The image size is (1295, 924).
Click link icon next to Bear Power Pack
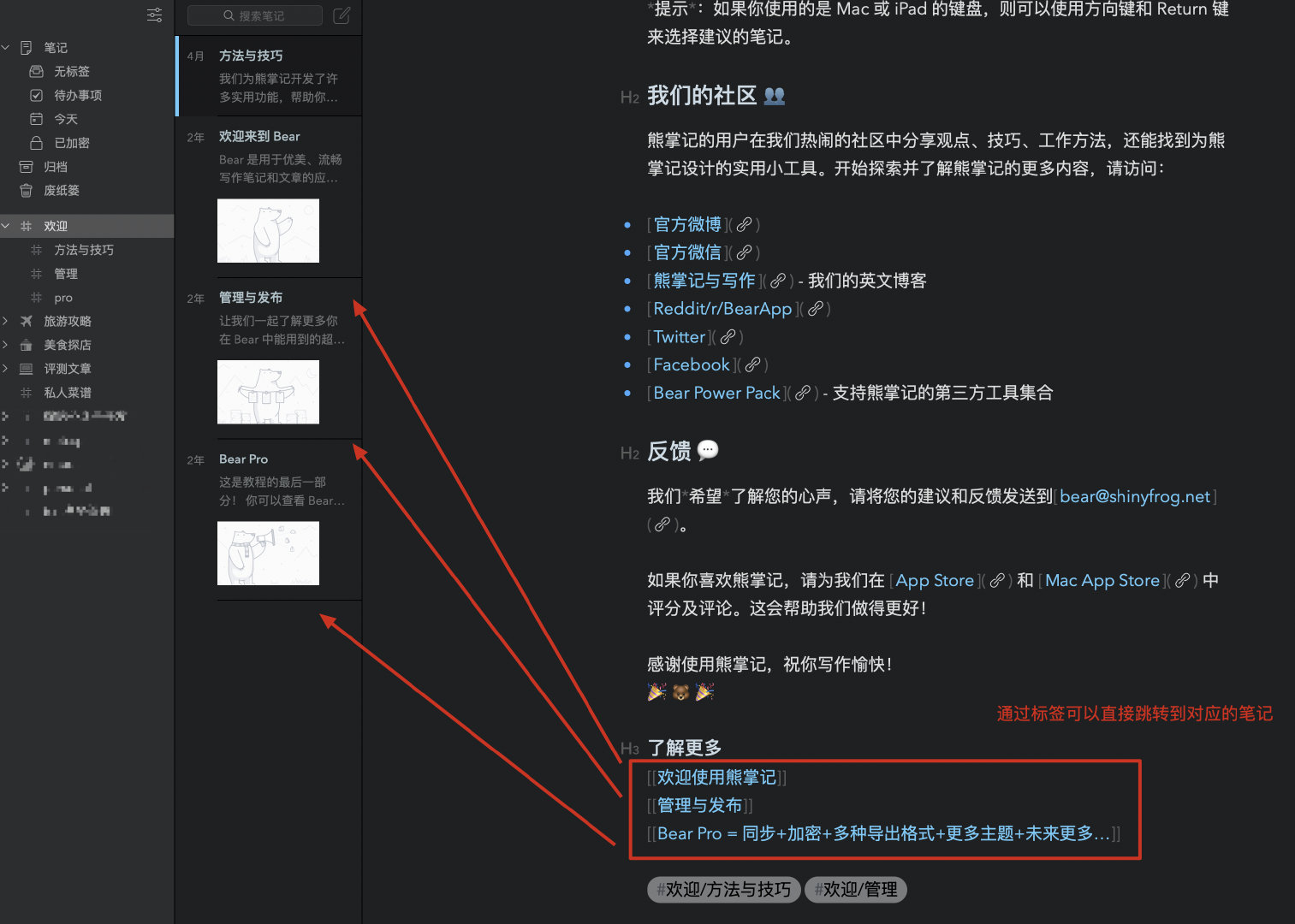click(x=802, y=394)
